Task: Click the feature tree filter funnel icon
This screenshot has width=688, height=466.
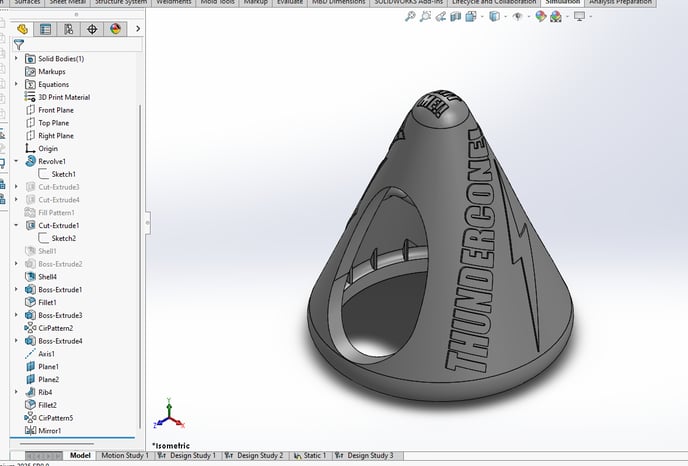Action: pyautogui.click(x=18, y=44)
